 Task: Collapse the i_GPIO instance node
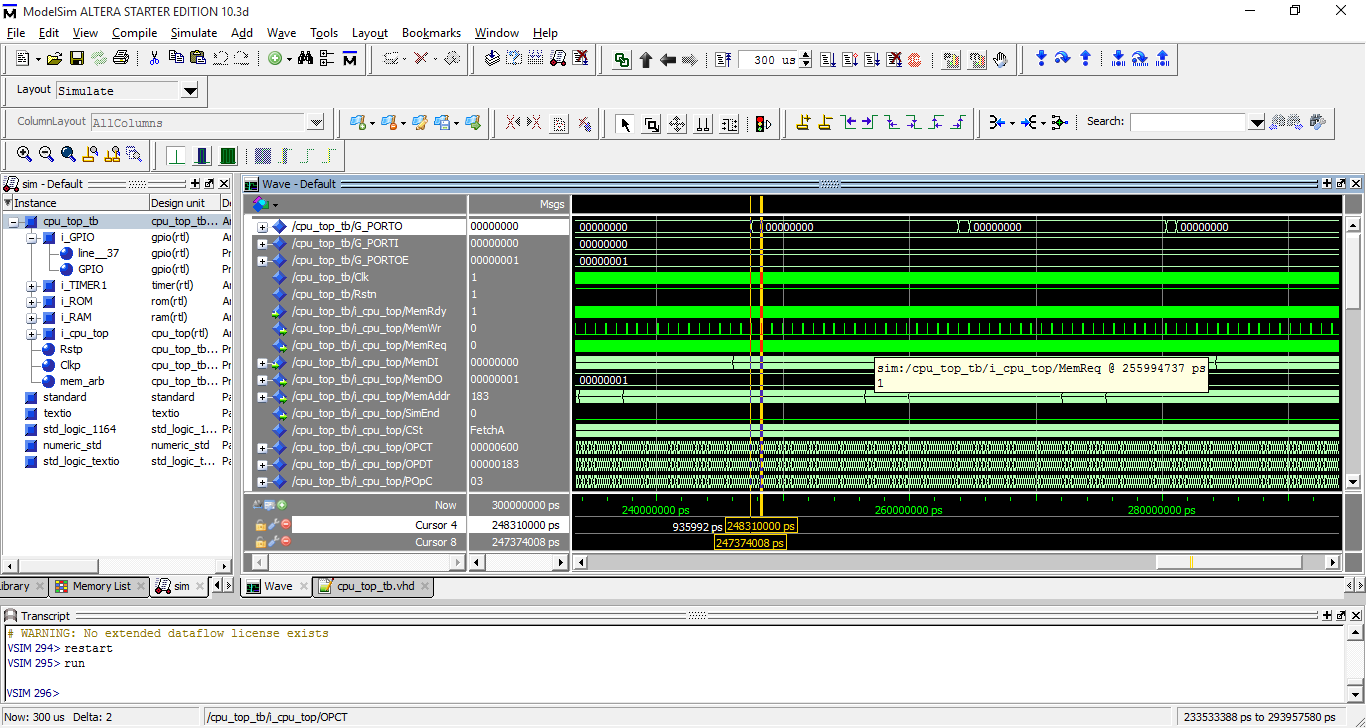pyautogui.click(x=32, y=238)
